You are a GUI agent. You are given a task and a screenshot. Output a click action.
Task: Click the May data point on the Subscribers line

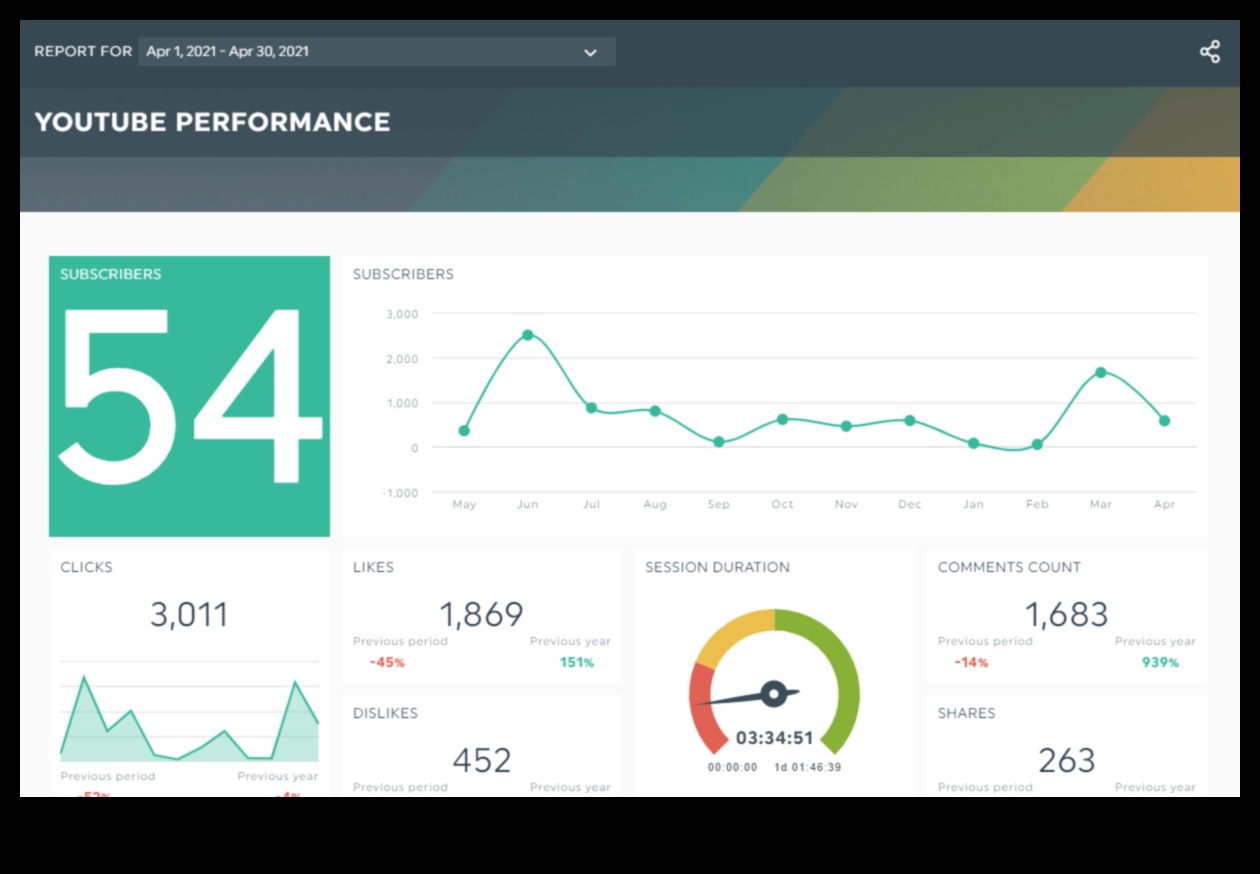464,431
